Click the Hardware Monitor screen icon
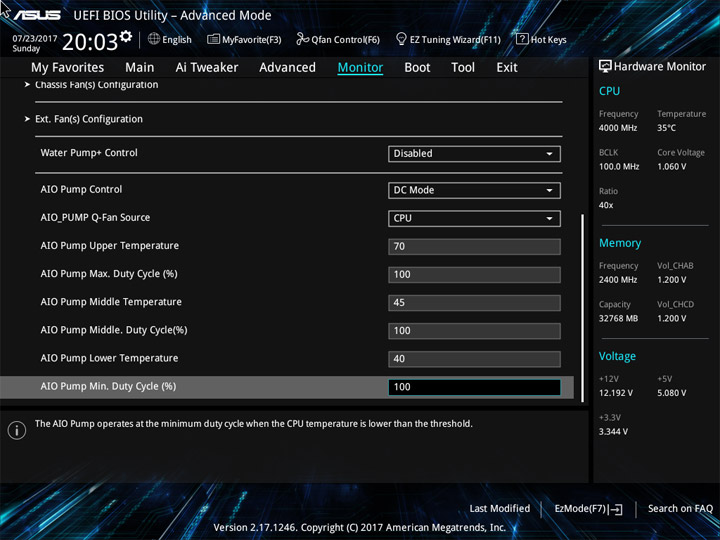The image size is (720, 540). click(x=605, y=67)
